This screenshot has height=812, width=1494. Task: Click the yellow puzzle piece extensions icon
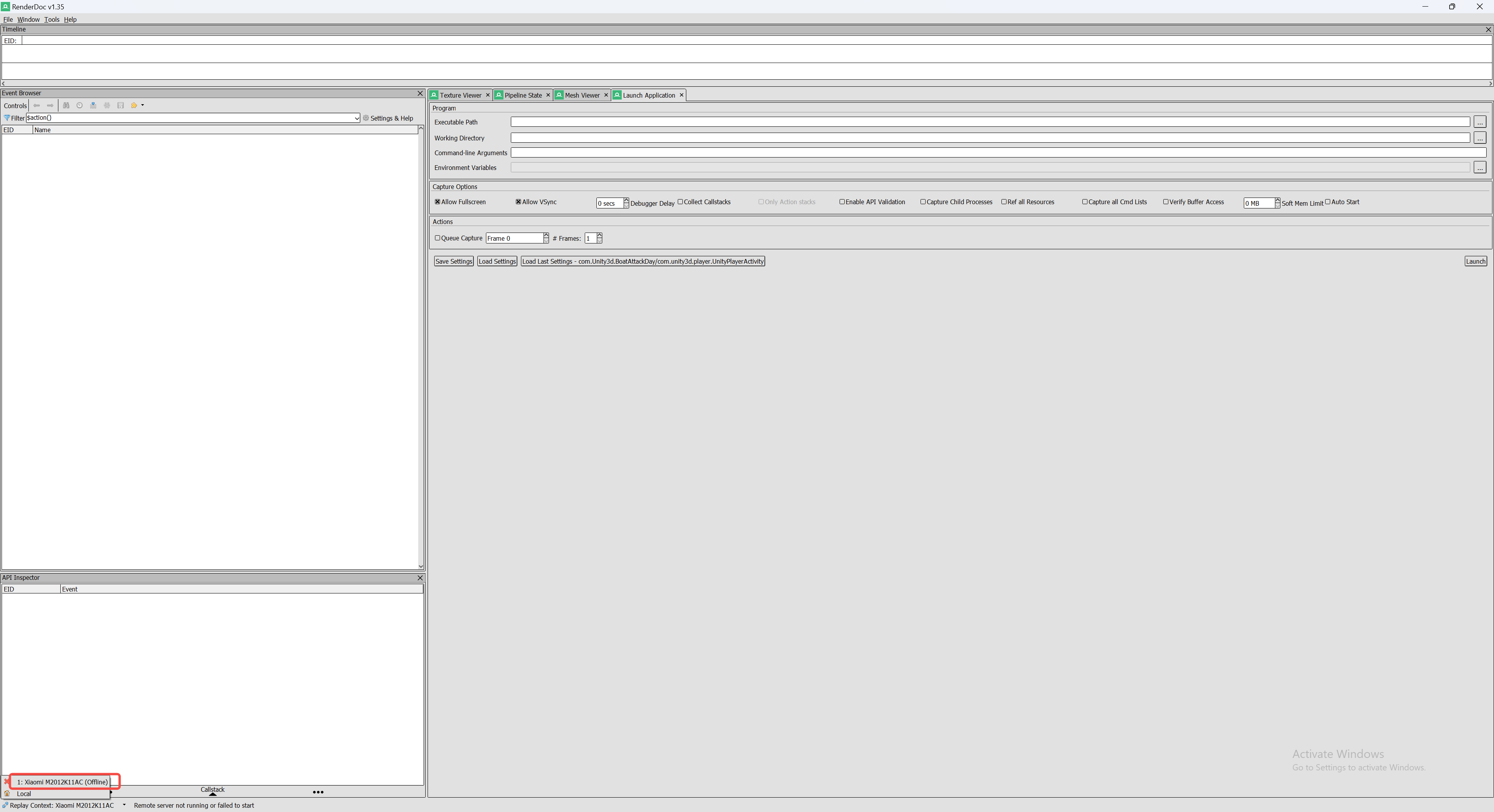click(134, 105)
